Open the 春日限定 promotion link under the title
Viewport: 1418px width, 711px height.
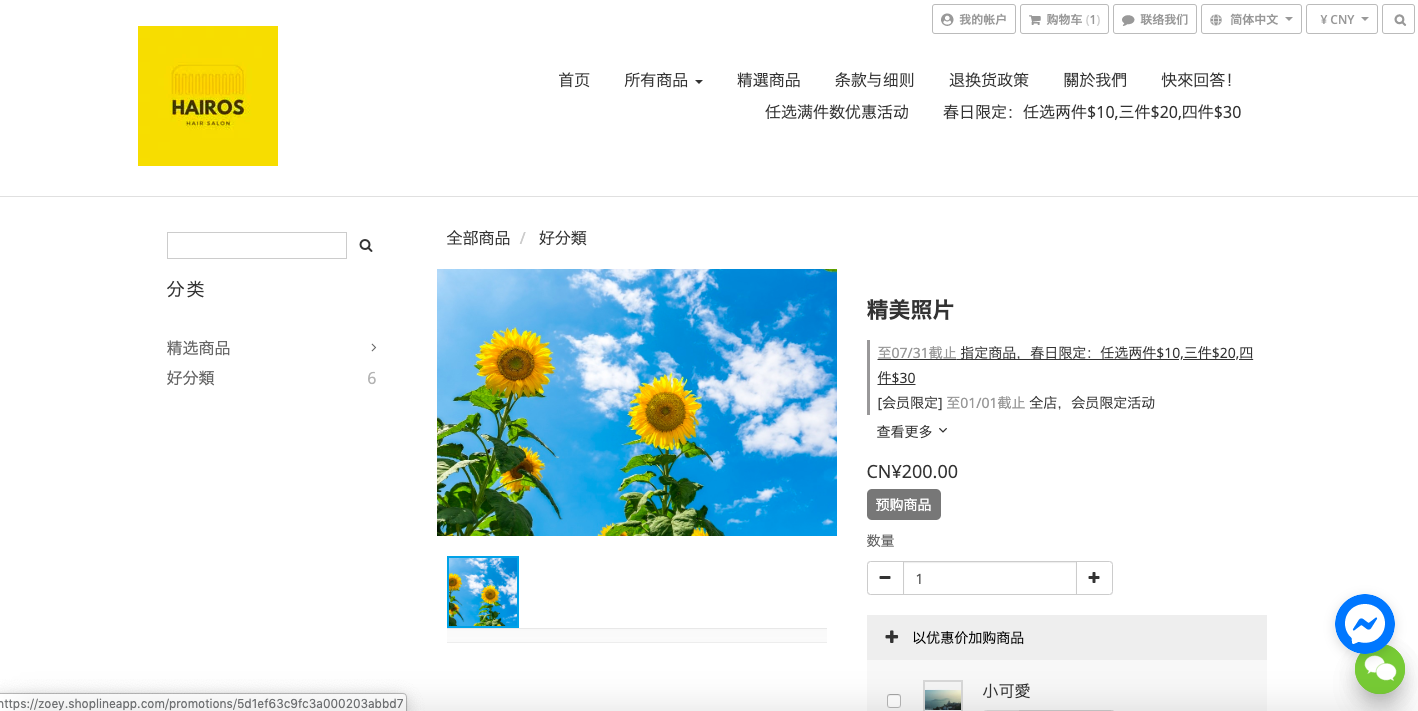1065,365
